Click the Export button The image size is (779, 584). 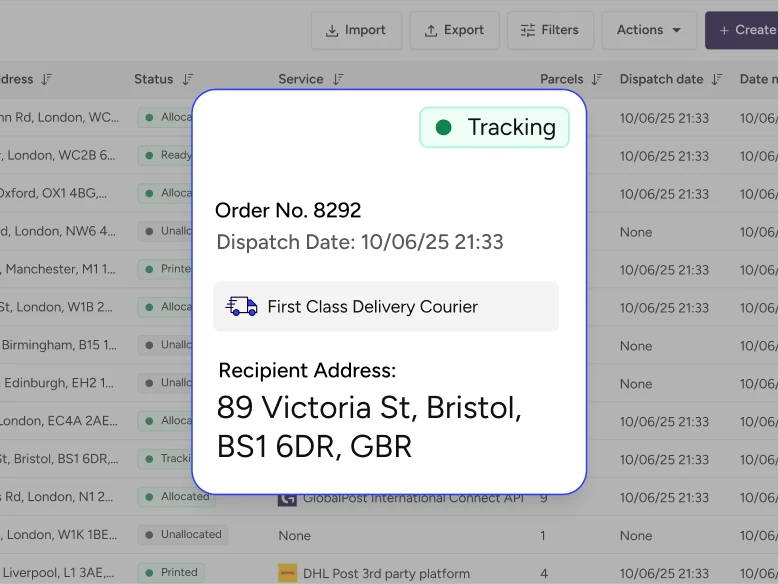click(x=453, y=30)
